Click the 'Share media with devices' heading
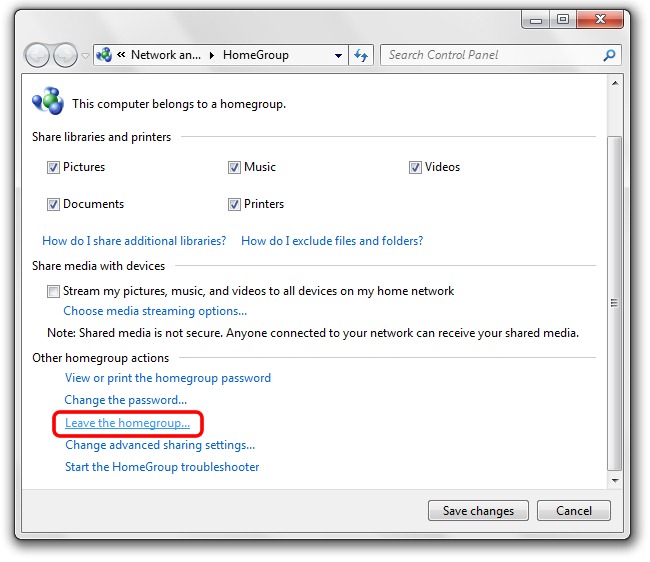The height and width of the screenshot is (562, 650). click(x=99, y=266)
